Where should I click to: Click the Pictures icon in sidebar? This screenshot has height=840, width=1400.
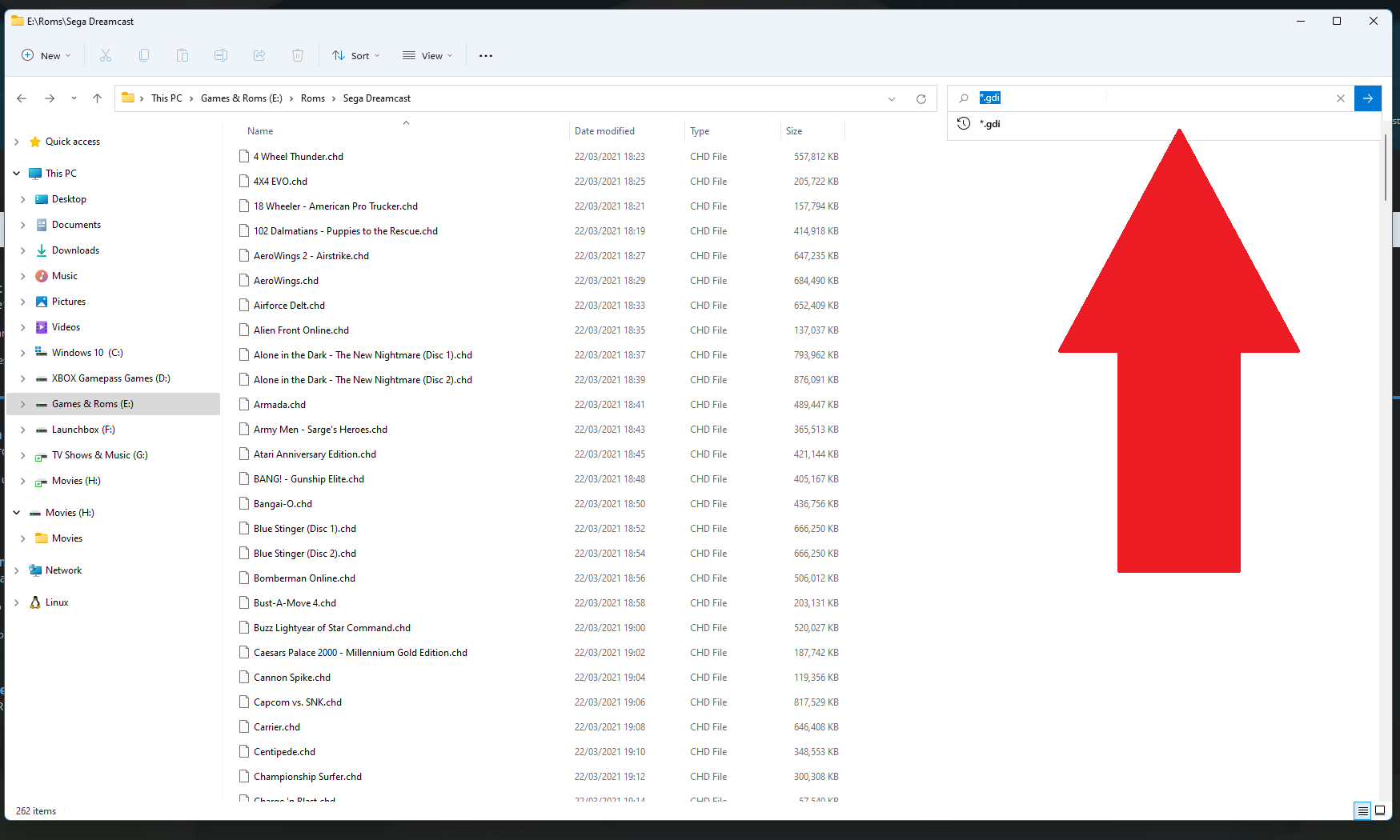42,302
